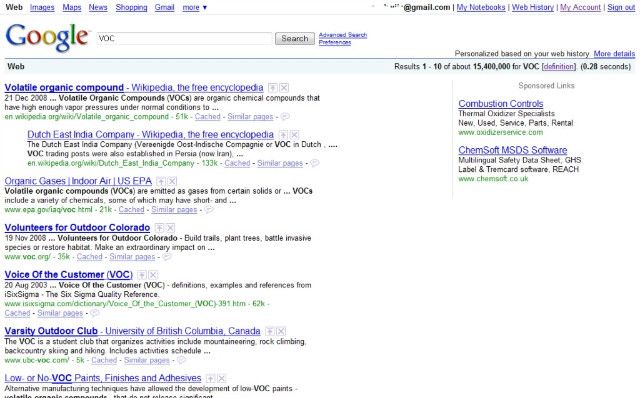This screenshot has height=398, width=640.
Task: Open More details about personalized results
Action: point(614,53)
